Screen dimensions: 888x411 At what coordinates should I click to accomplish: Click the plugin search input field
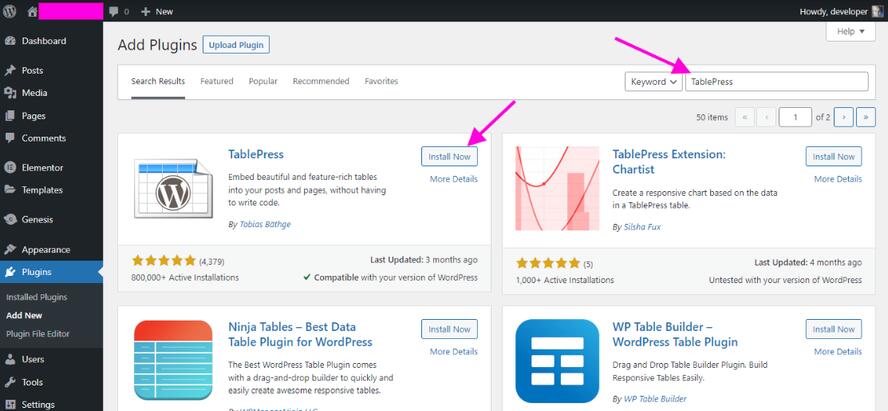click(x=776, y=82)
